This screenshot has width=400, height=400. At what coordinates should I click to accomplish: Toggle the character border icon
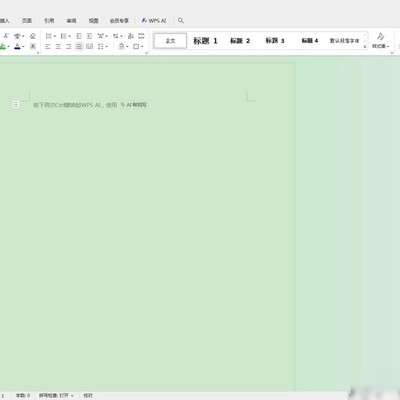pyautogui.click(x=33, y=46)
